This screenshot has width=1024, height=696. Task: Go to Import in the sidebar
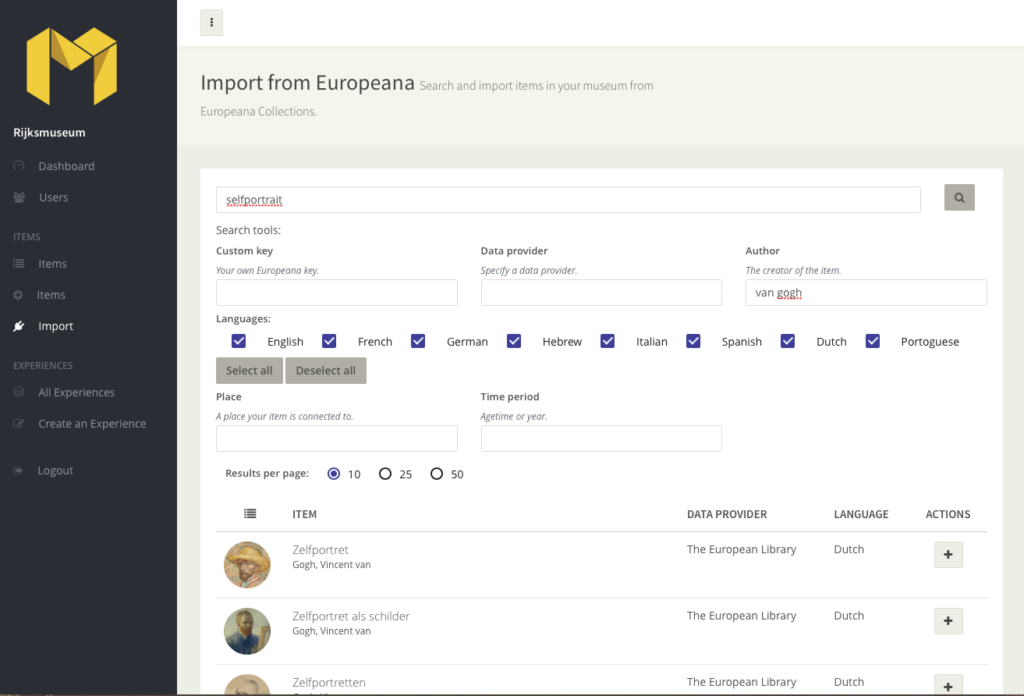(56, 326)
